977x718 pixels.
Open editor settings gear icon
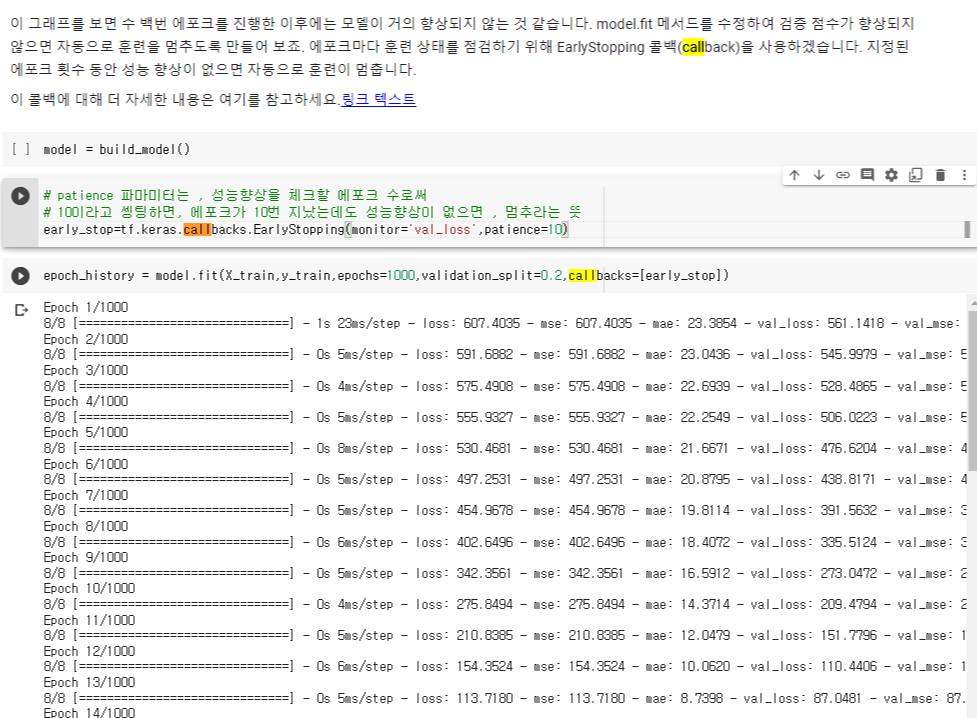click(892, 175)
